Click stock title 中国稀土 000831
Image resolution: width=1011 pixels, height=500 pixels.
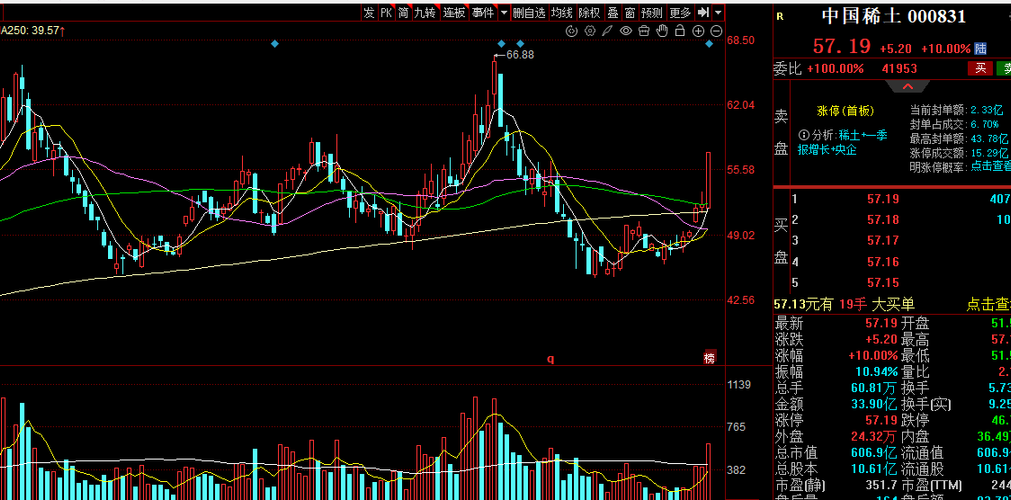point(894,17)
